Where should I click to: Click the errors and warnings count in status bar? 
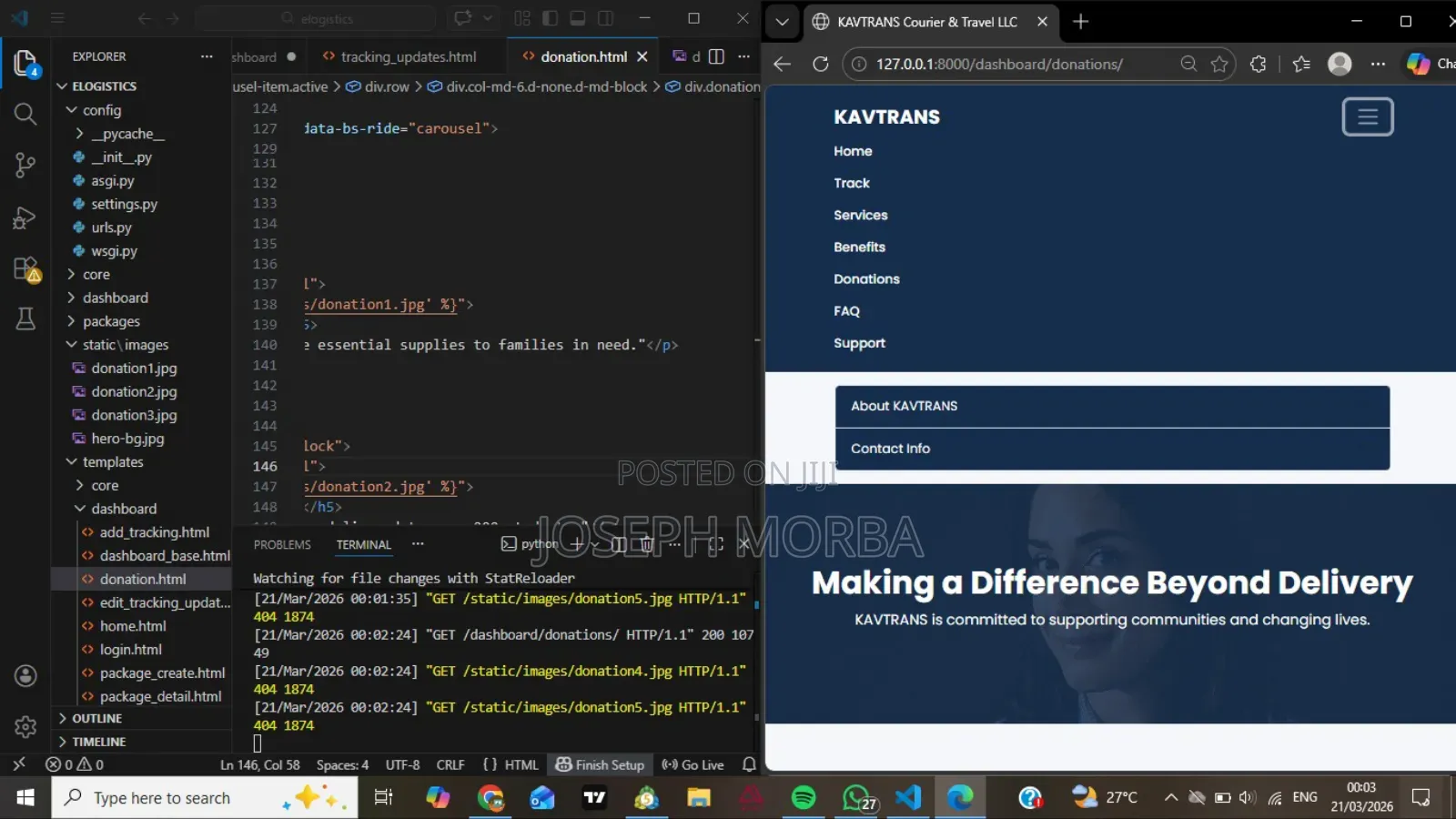point(75,764)
